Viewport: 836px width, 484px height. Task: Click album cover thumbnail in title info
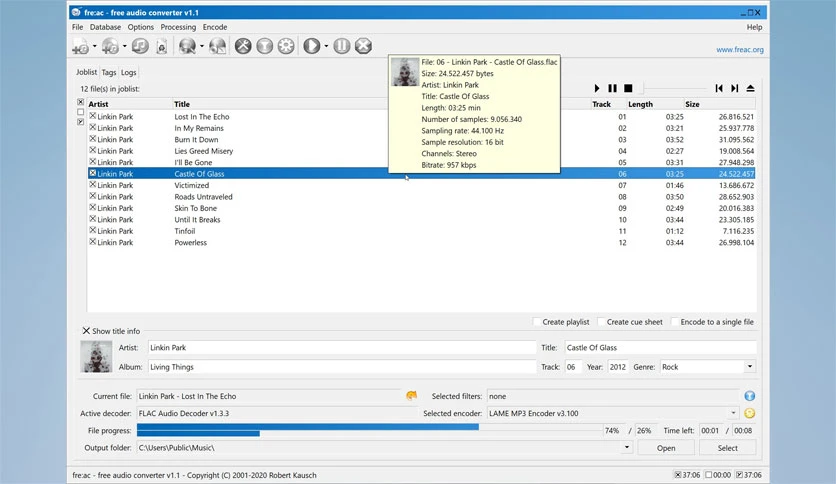tap(96, 357)
